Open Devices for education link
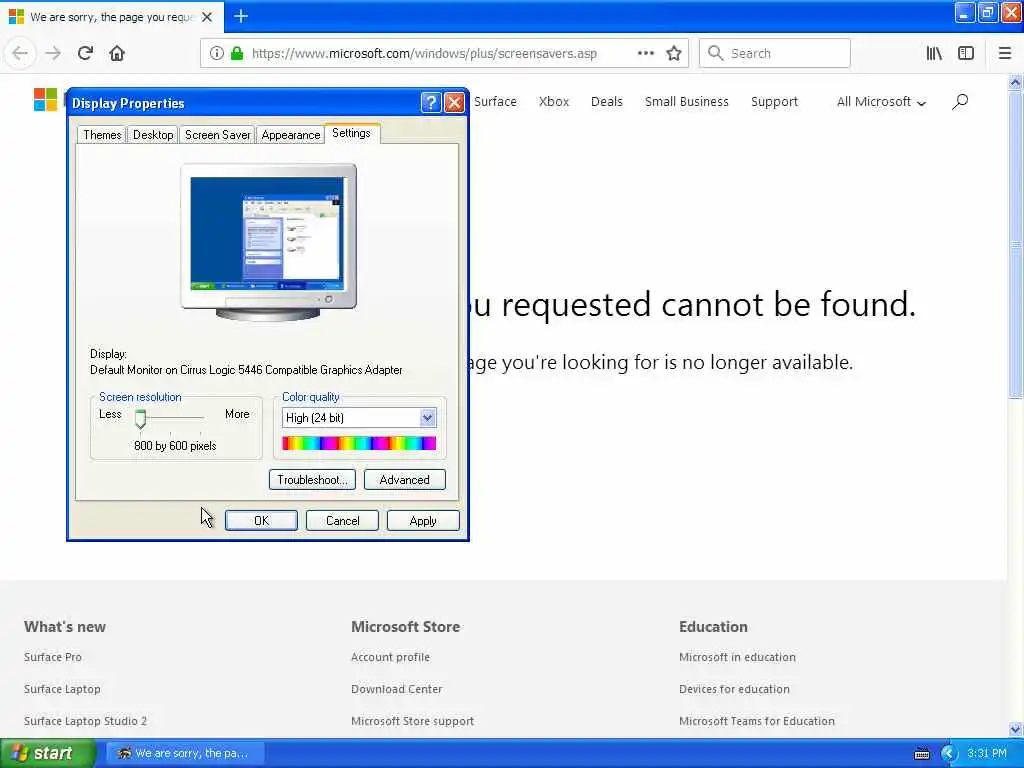Screen dimensions: 1024x768 (734, 689)
